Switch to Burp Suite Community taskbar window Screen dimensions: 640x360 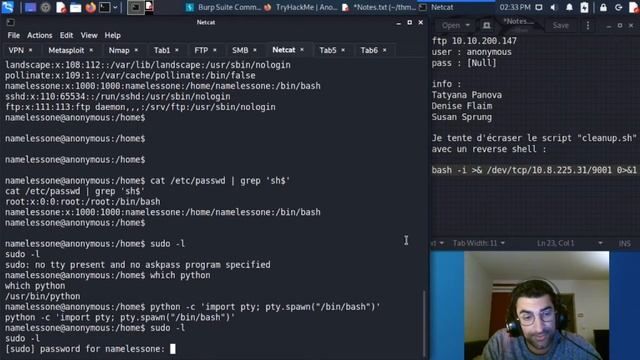click(223, 7)
